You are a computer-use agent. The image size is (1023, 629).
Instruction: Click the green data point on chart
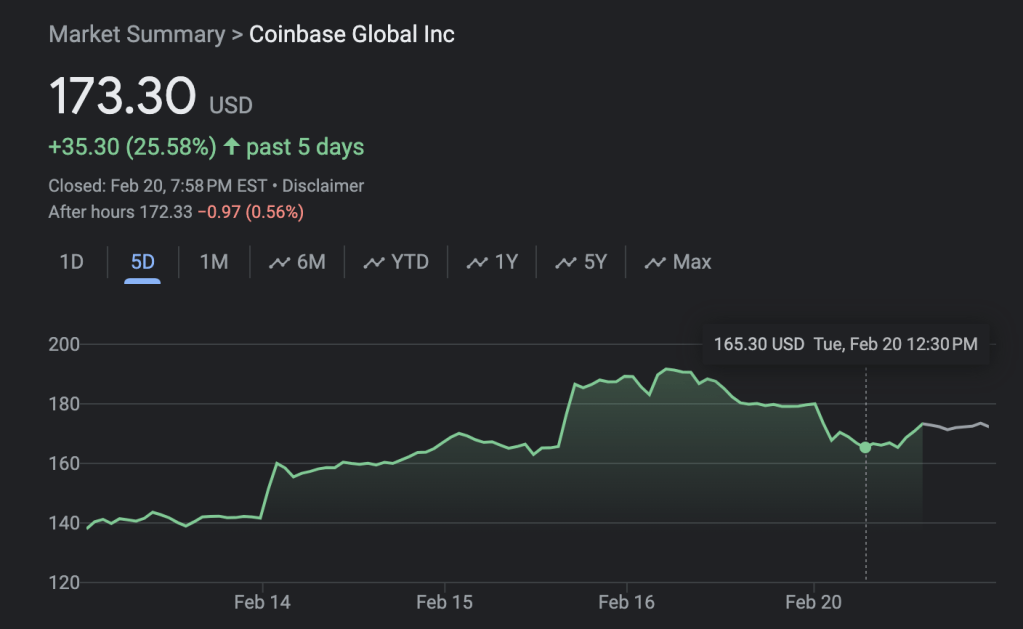865,447
